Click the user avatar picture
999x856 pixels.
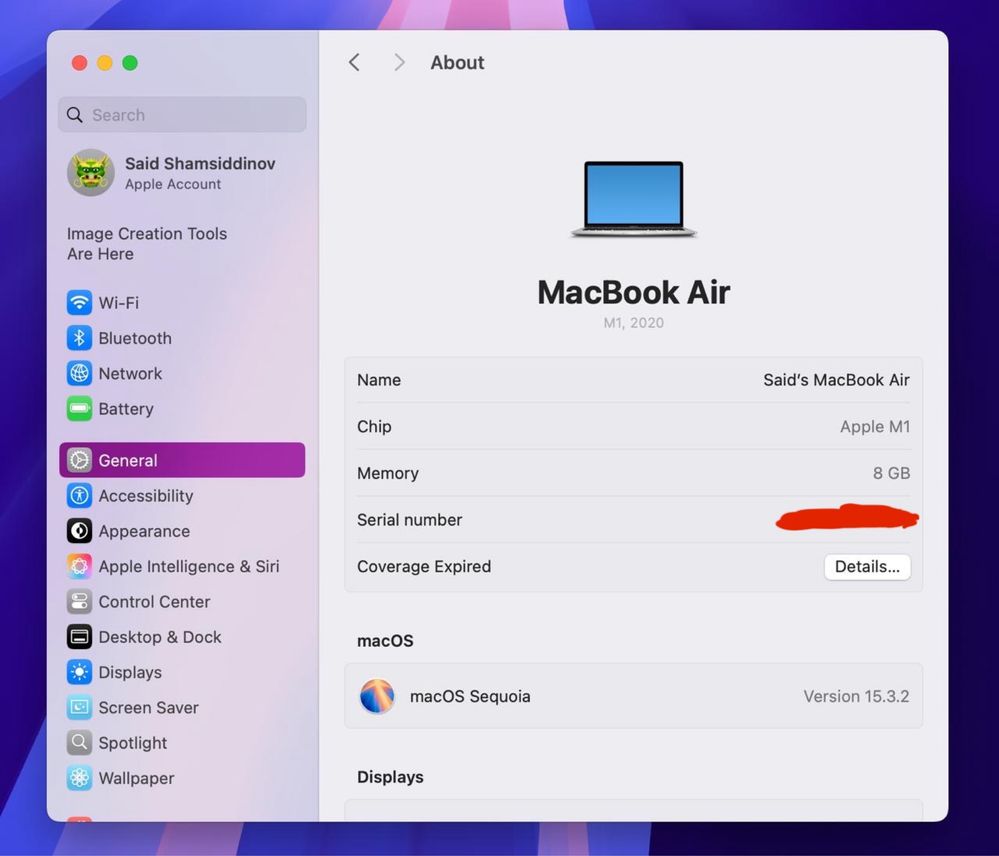91,173
